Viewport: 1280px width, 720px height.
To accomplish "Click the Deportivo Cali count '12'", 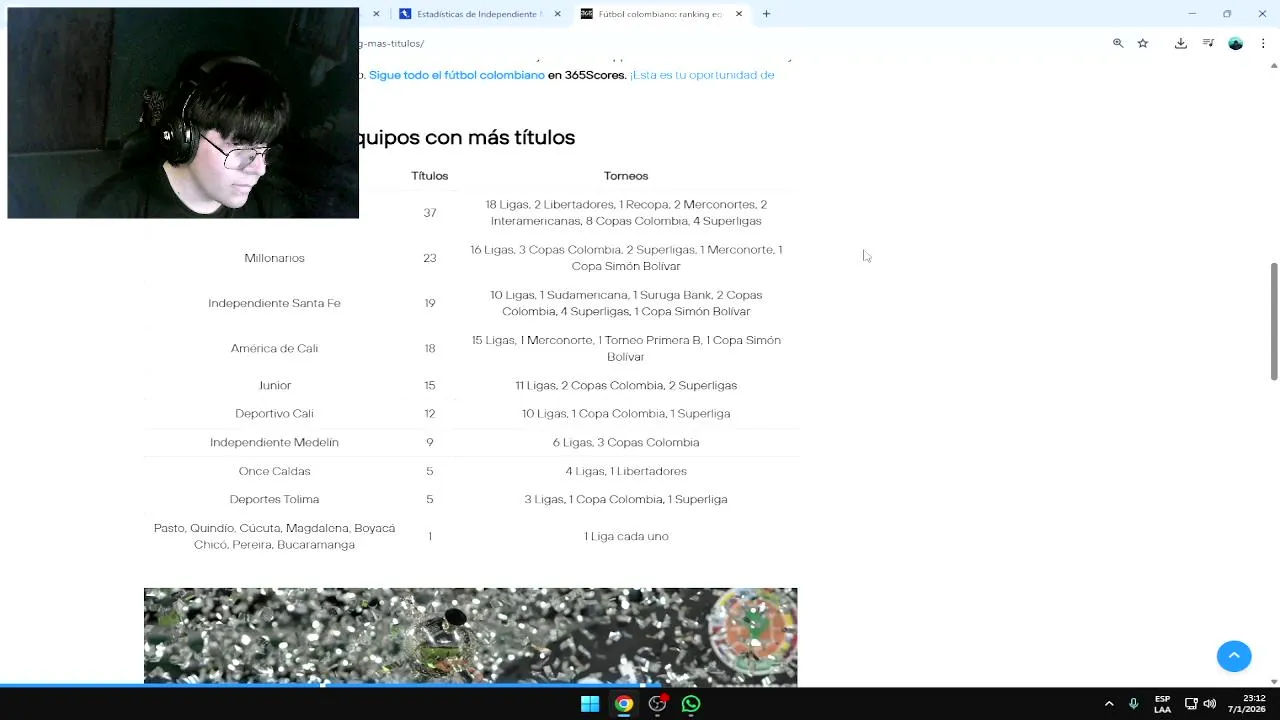I will click(430, 413).
